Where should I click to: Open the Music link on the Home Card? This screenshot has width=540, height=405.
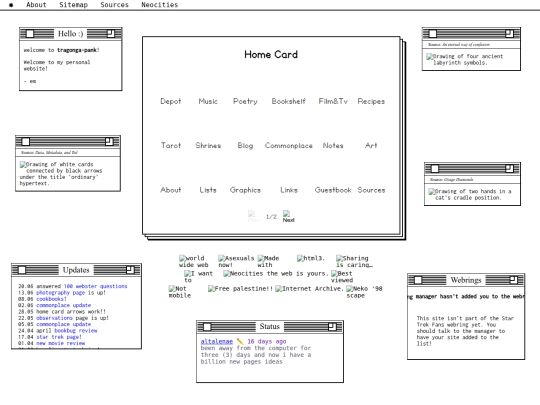[208, 101]
